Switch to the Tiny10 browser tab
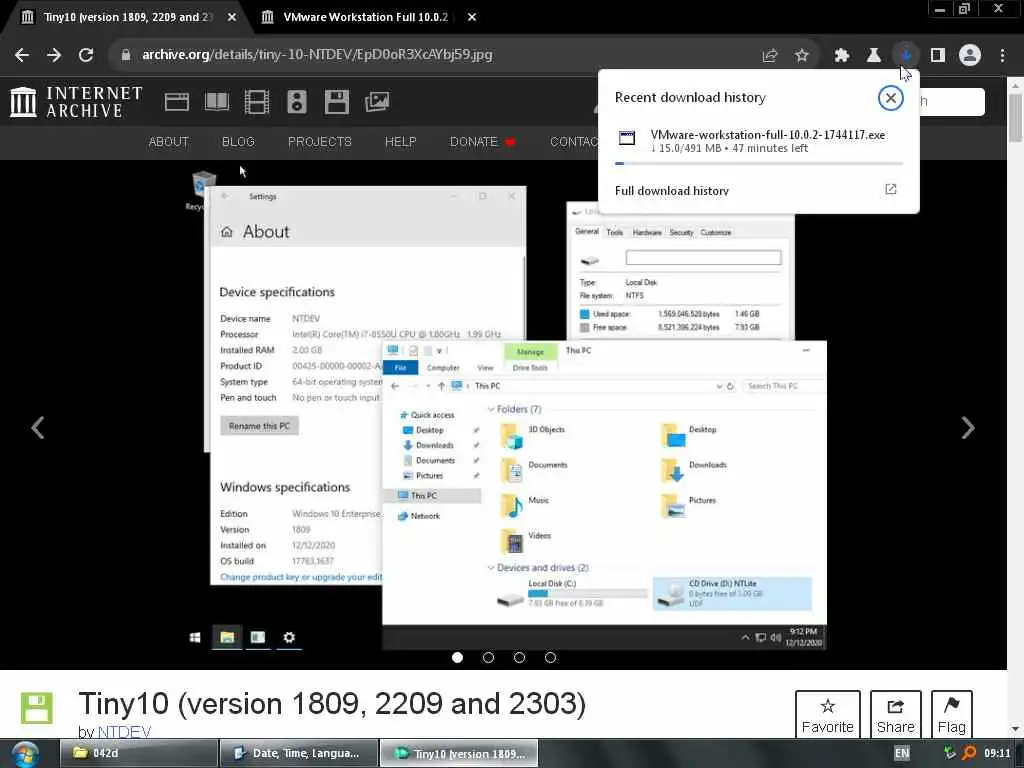The image size is (1024, 768). (x=127, y=17)
